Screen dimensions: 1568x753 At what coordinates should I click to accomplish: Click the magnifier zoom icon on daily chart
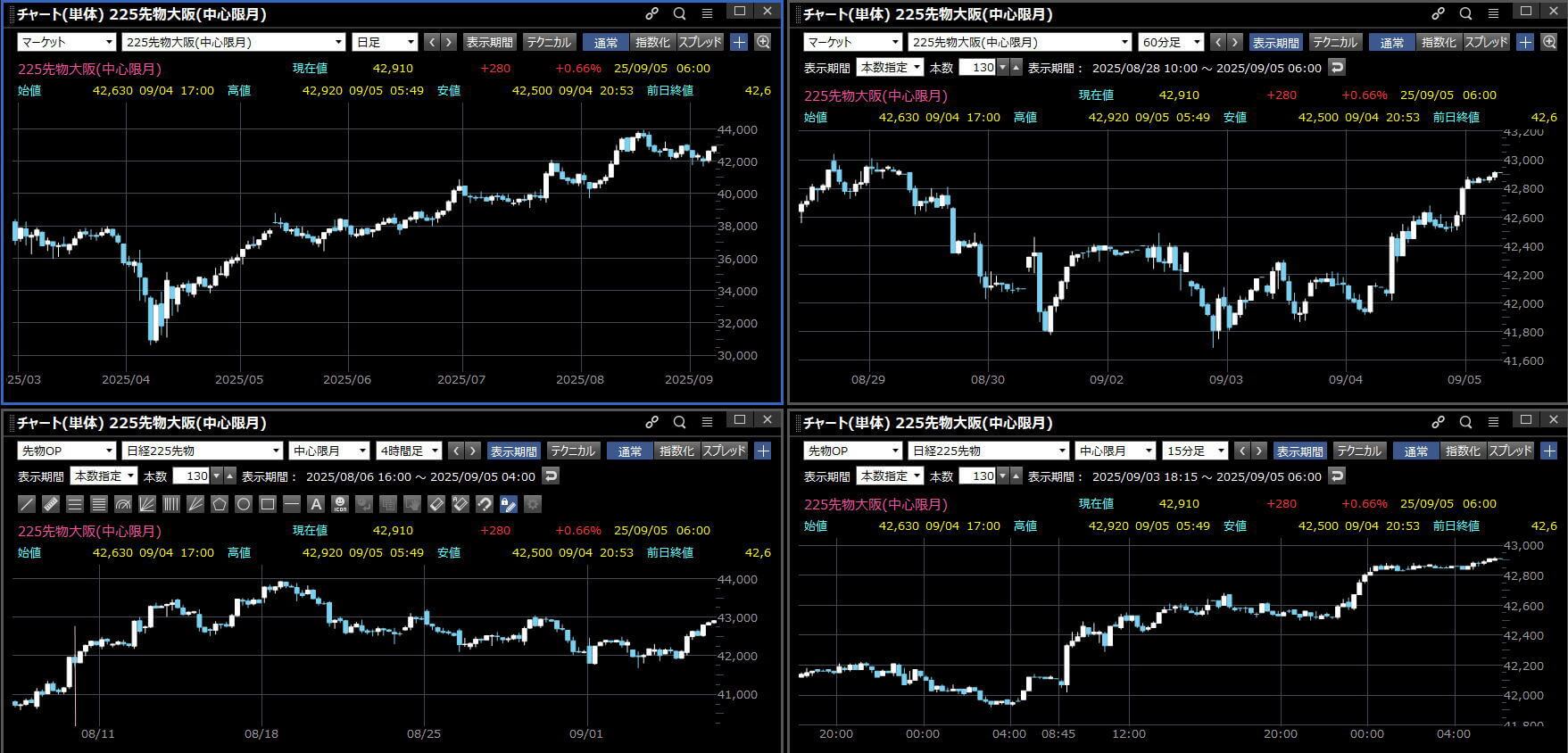[x=763, y=42]
